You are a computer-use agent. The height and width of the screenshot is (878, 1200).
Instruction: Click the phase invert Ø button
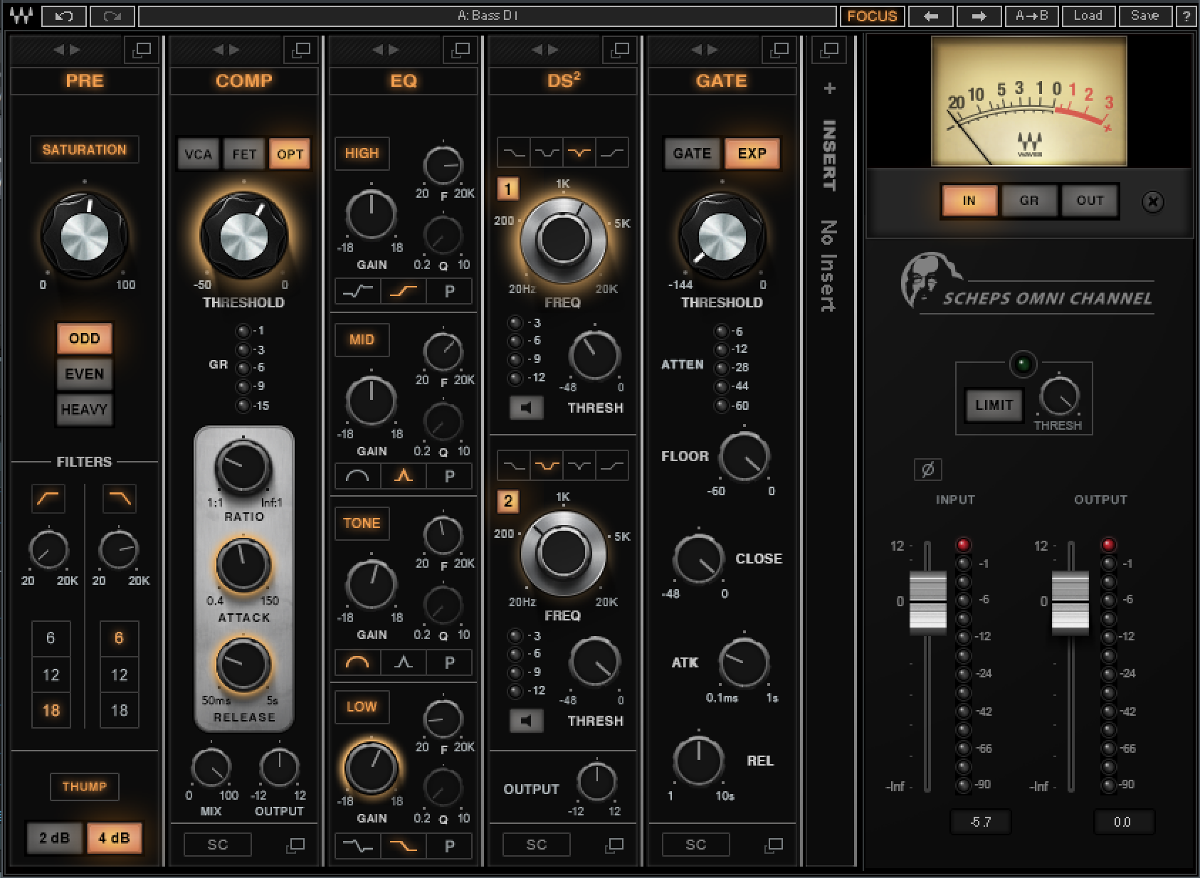click(927, 468)
